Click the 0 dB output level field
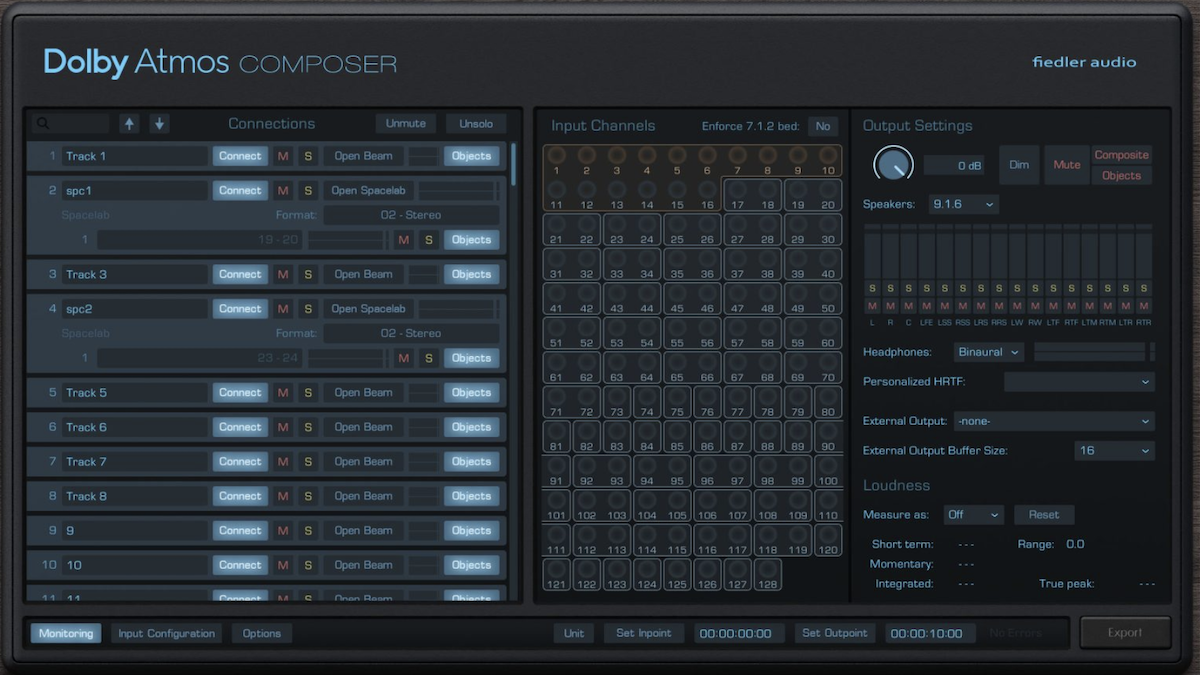The image size is (1200, 675). coord(955,165)
